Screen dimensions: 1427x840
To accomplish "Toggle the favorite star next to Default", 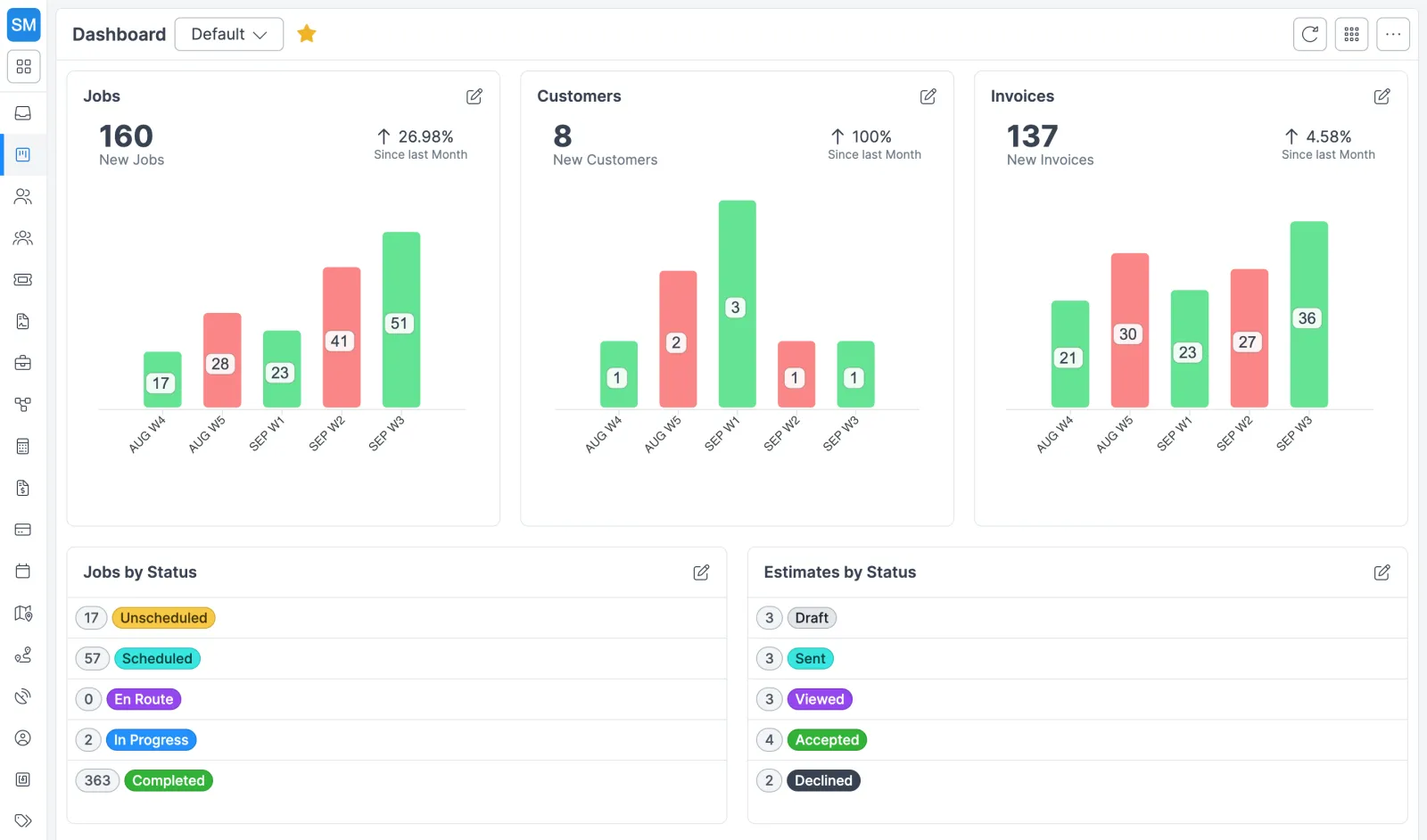I will coord(307,34).
